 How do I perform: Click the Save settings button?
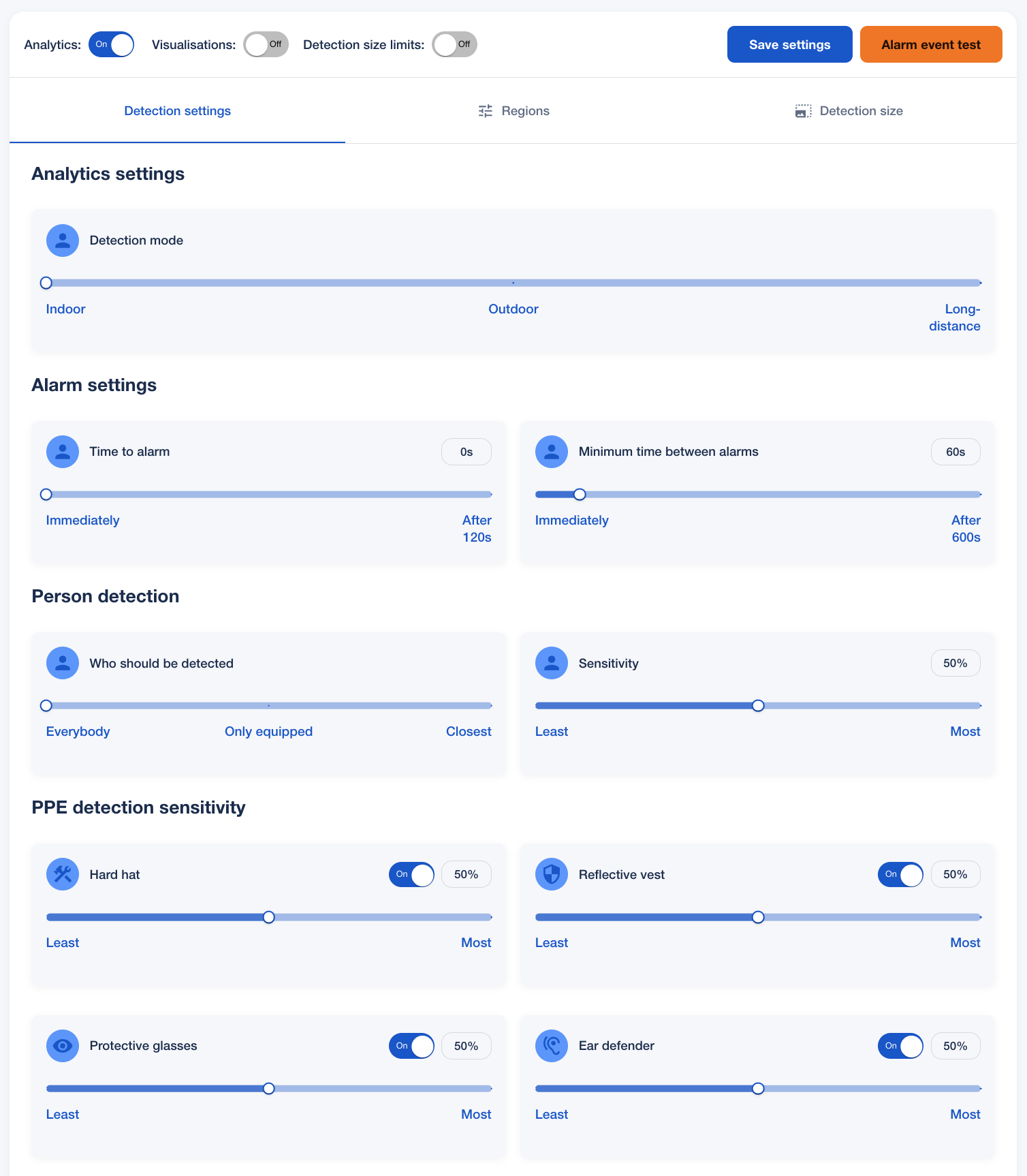tap(789, 45)
